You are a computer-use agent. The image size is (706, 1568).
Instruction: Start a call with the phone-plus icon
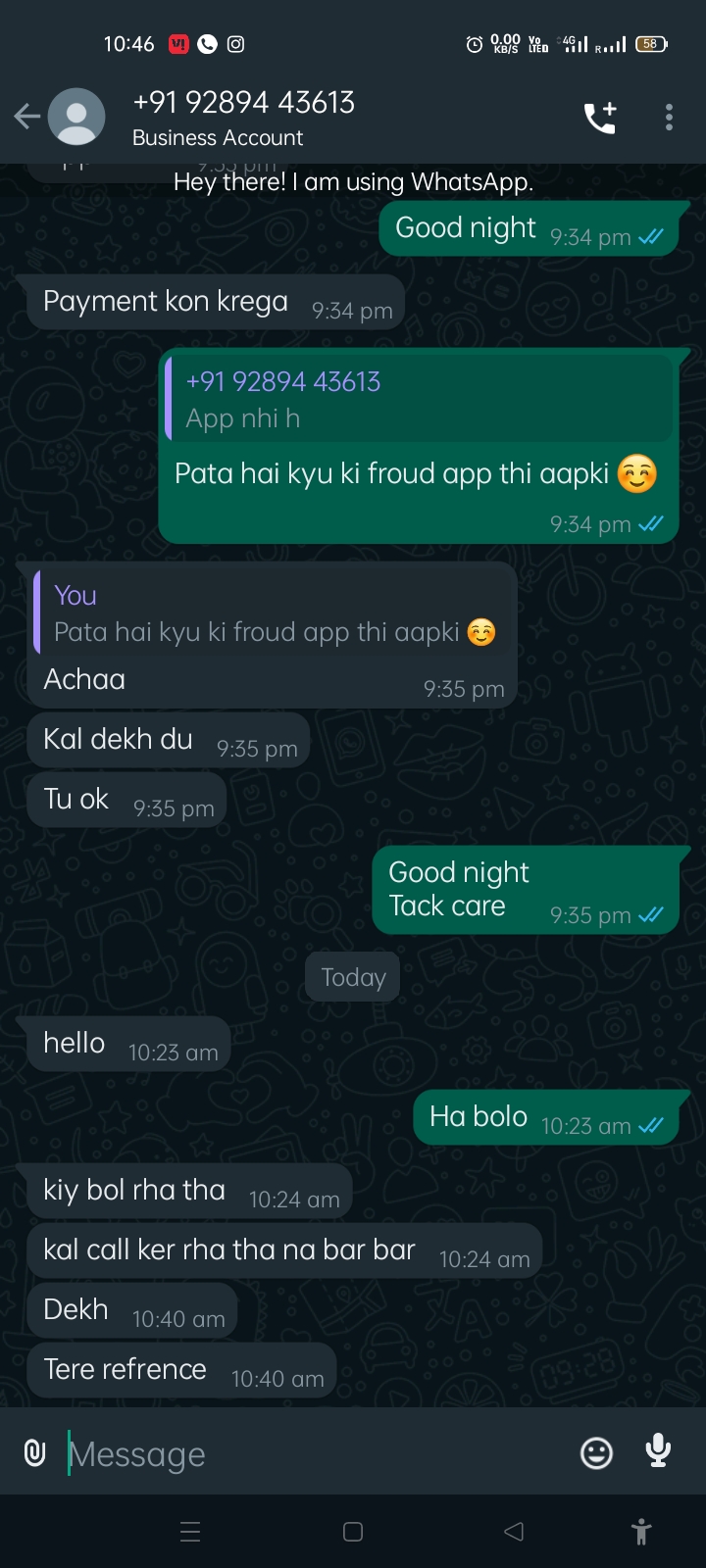[600, 118]
